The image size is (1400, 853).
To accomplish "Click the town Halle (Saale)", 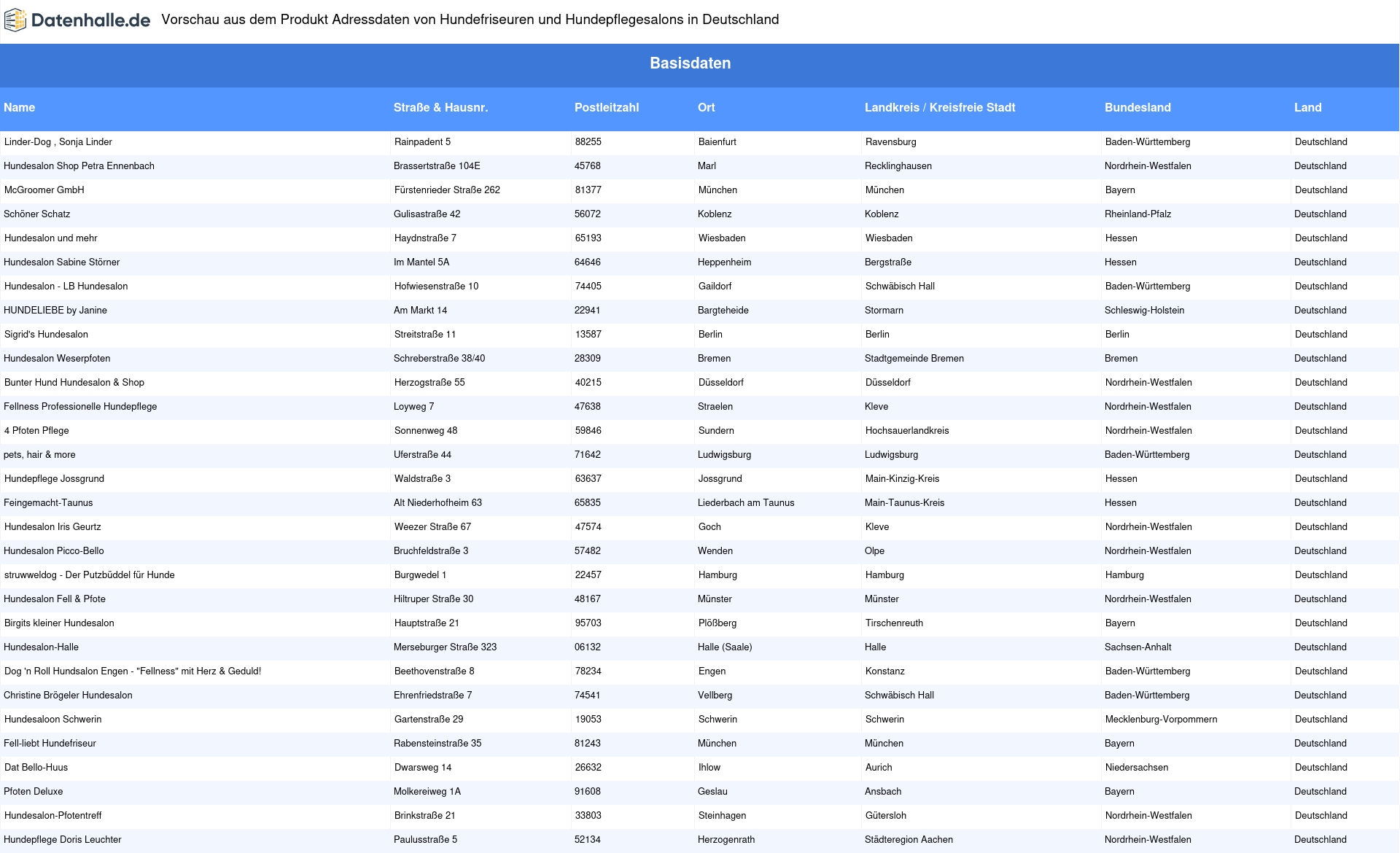I will (x=725, y=647).
